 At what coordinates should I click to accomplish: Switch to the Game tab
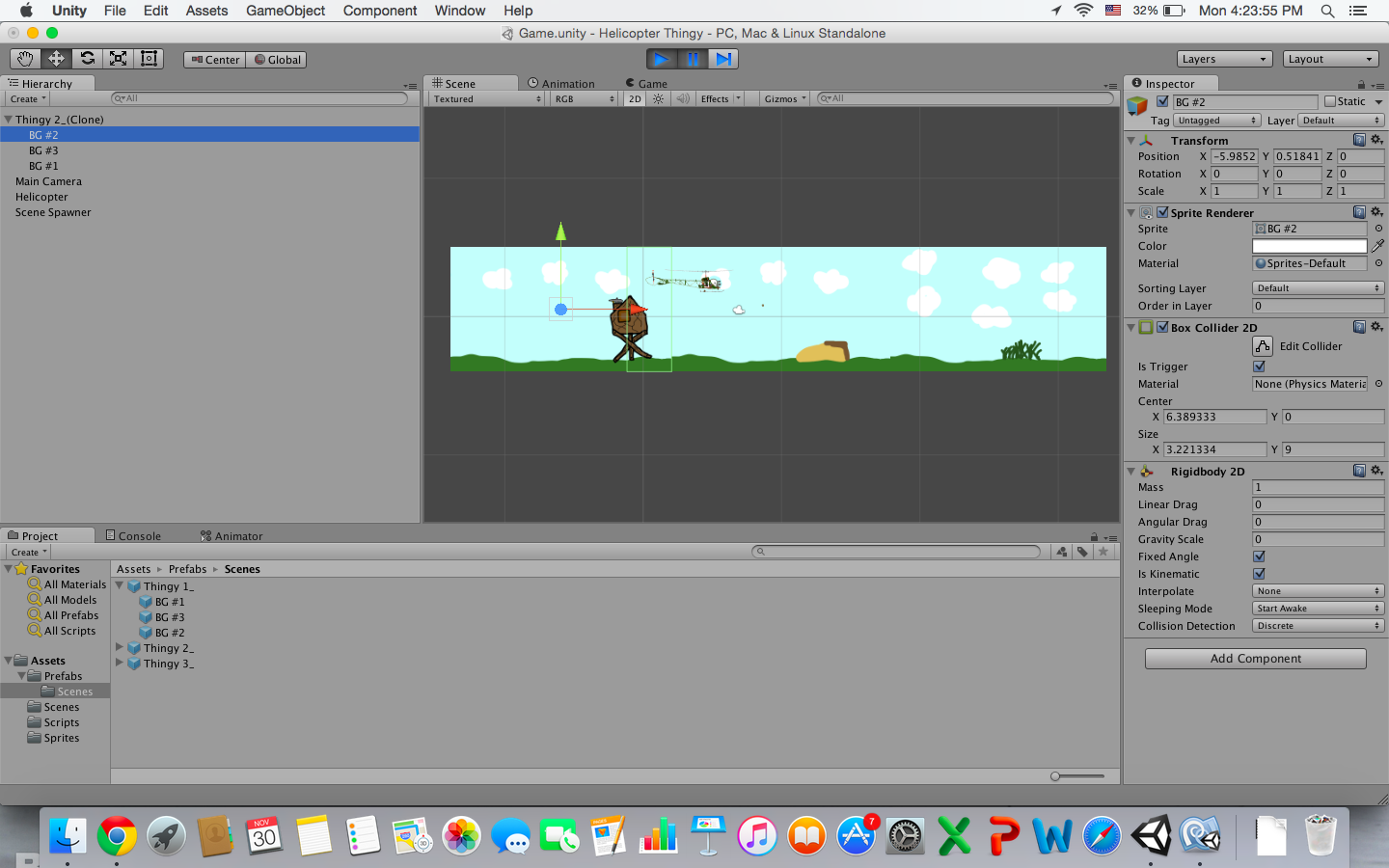pyautogui.click(x=646, y=84)
